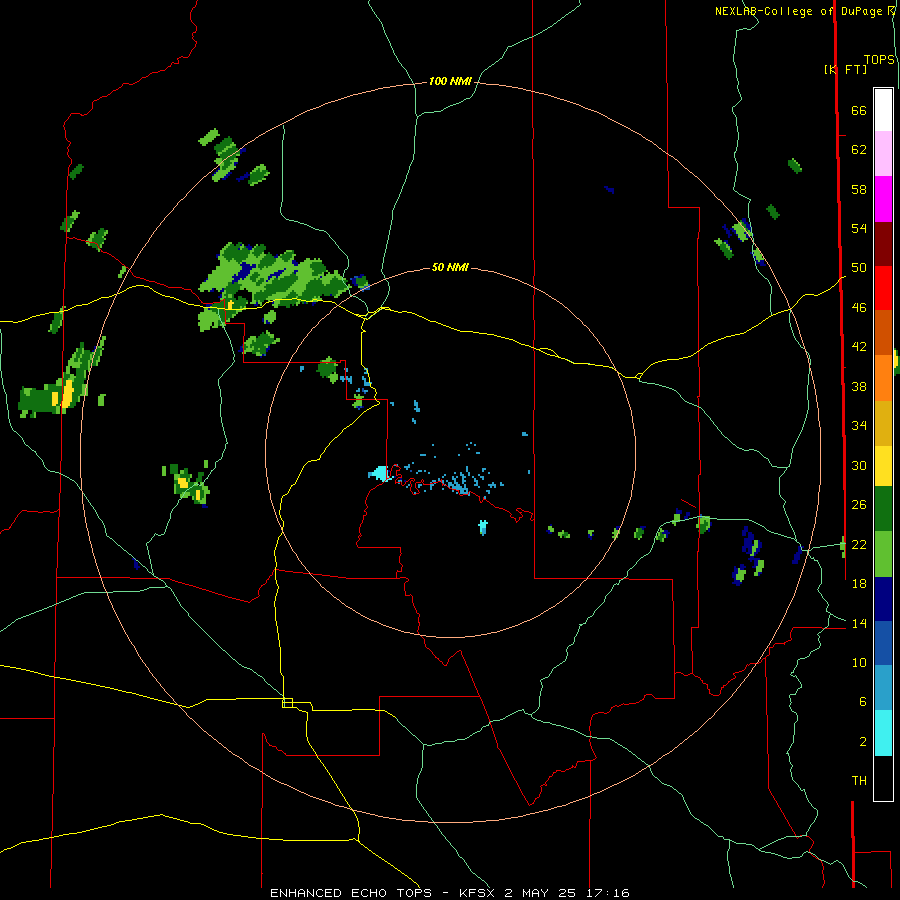Click the TOPS legend title
This screenshot has width=900, height=900.
point(879,60)
